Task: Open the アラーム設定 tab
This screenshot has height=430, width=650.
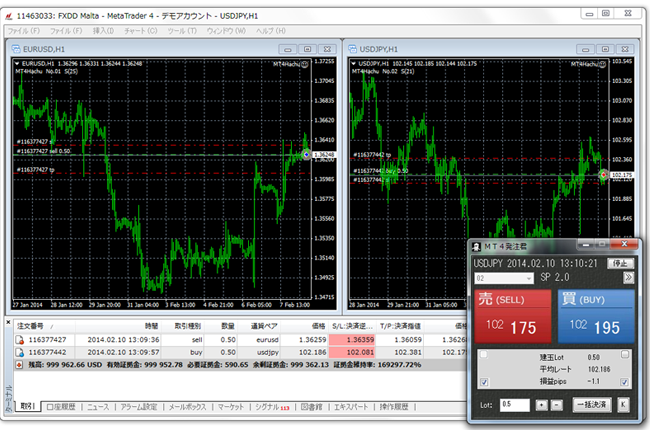Action: click(x=139, y=407)
